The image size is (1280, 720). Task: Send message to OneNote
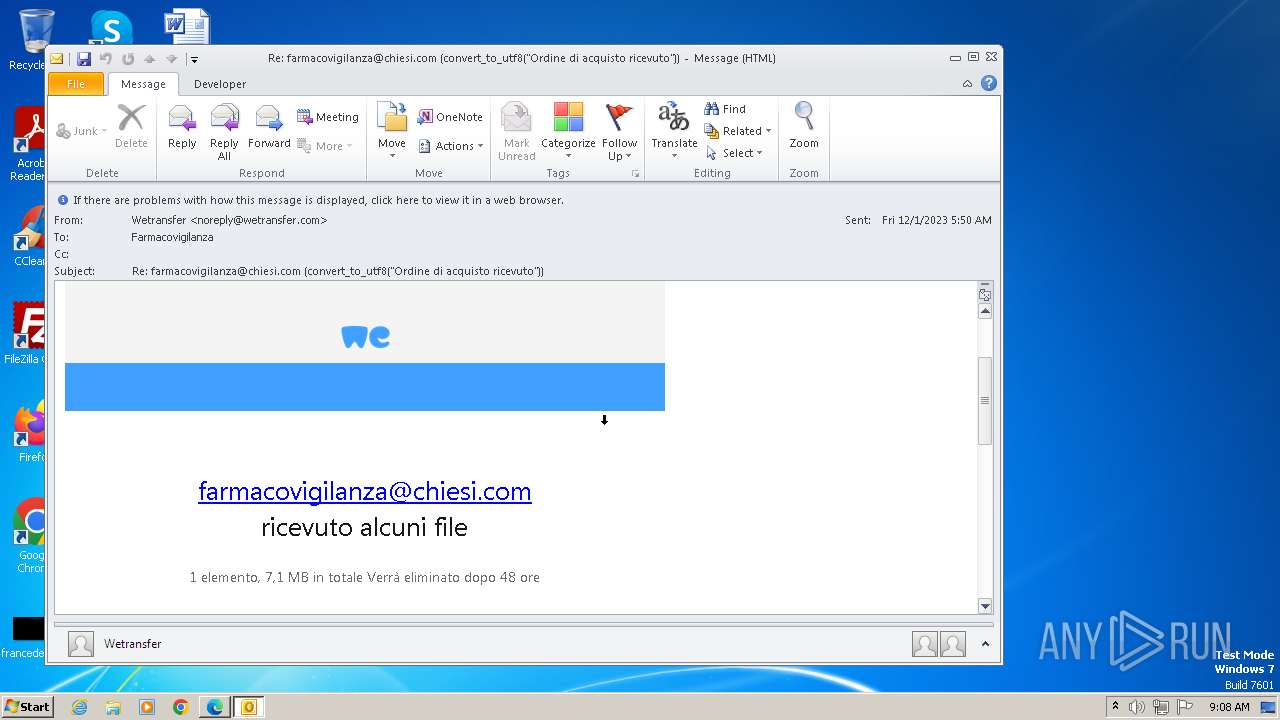pyautogui.click(x=450, y=117)
